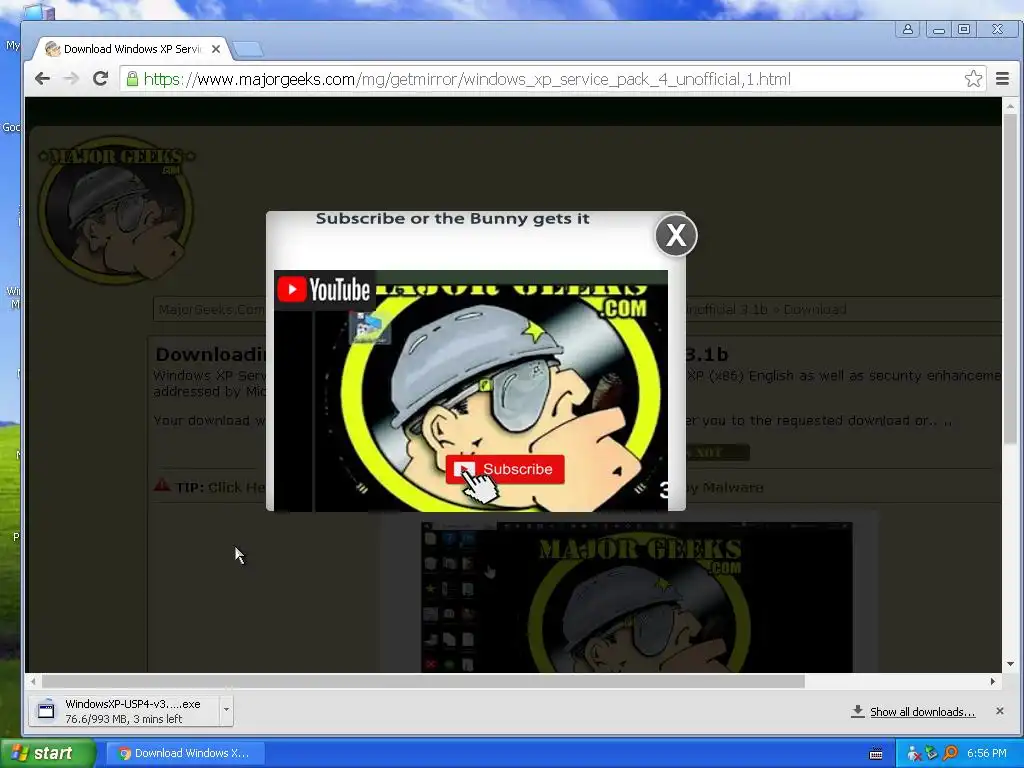This screenshot has width=1024, height=768.
Task: Expand the download item options arrow
Action: [x=226, y=711]
